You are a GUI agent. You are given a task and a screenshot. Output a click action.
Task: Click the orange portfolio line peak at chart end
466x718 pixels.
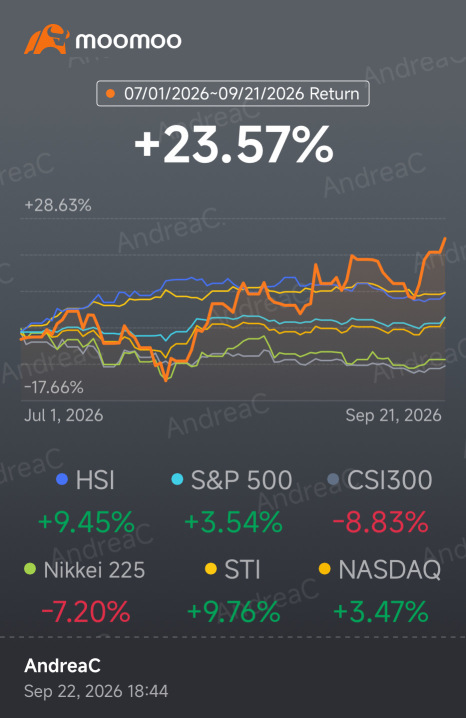pyautogui.click(x=444, y=239)
